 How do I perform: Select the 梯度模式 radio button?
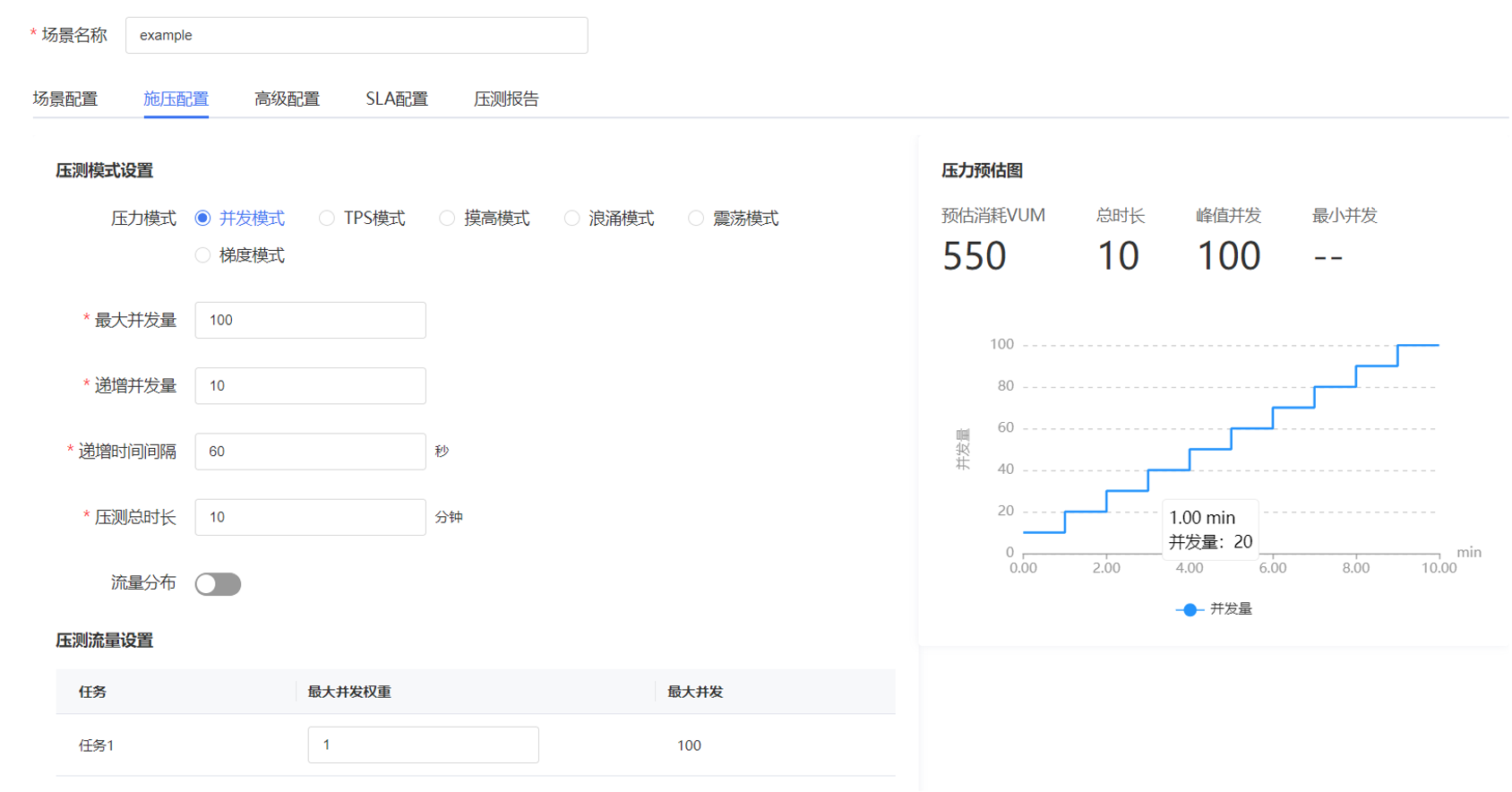[x=203, y=256]
